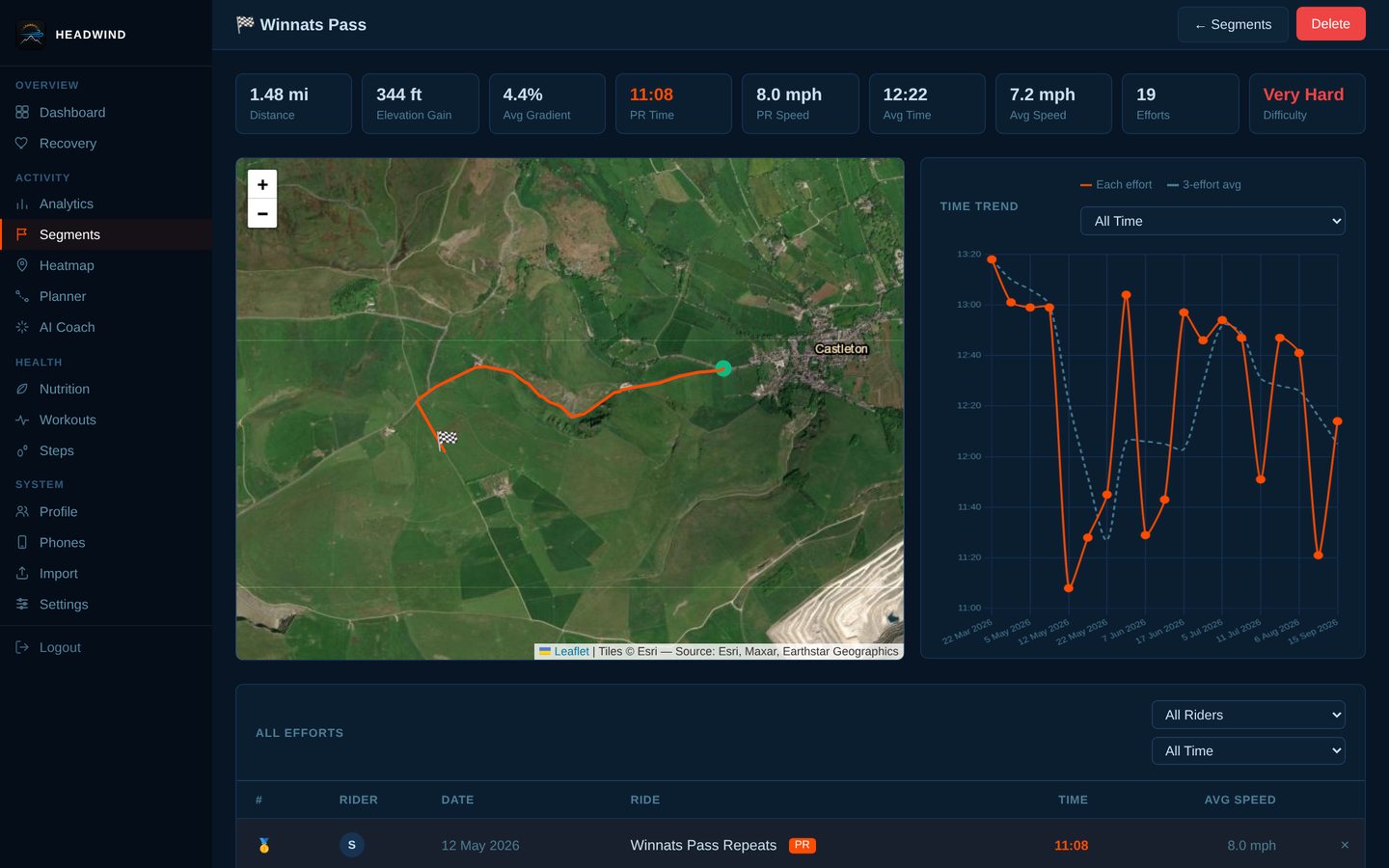Toggle the 3-effort avg legend series
Image resolution: width=1389 pixels, height=868 pixels.
tap(1204, 185)
